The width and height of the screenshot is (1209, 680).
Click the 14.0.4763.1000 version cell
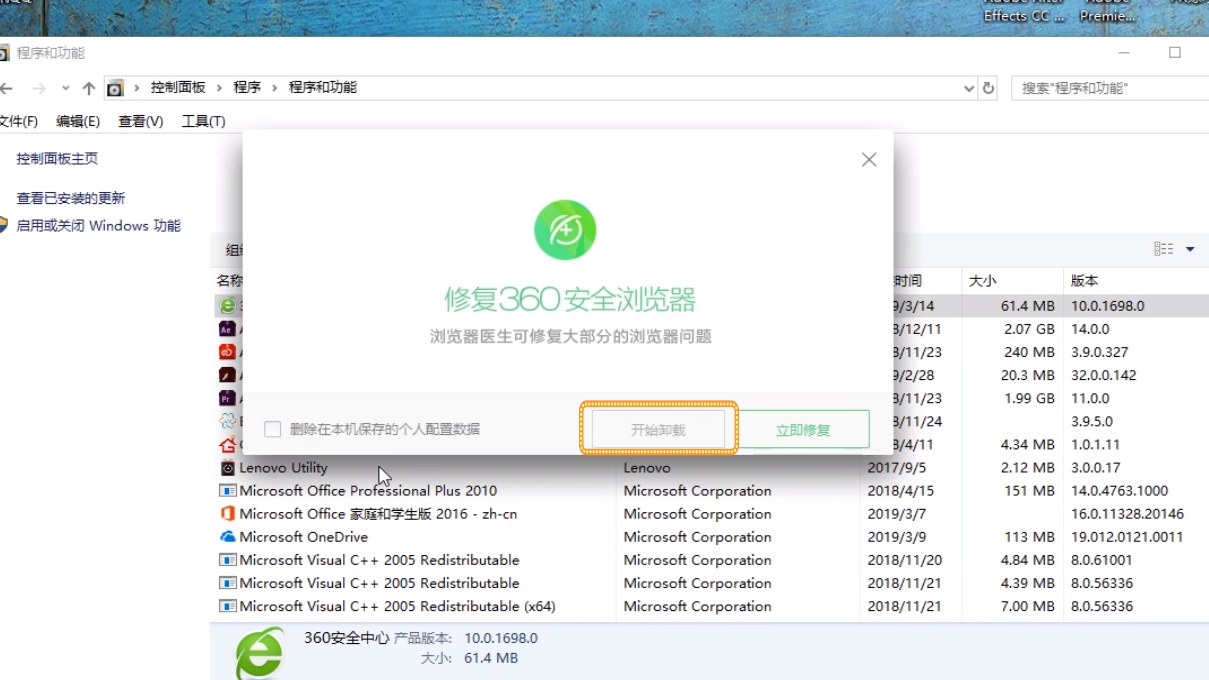[1119, 491]
